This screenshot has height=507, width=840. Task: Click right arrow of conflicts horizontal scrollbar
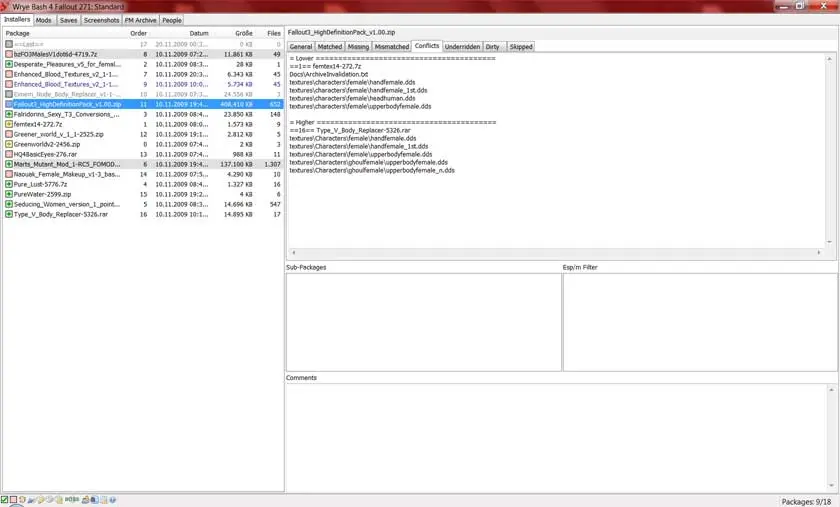(819, 252)
